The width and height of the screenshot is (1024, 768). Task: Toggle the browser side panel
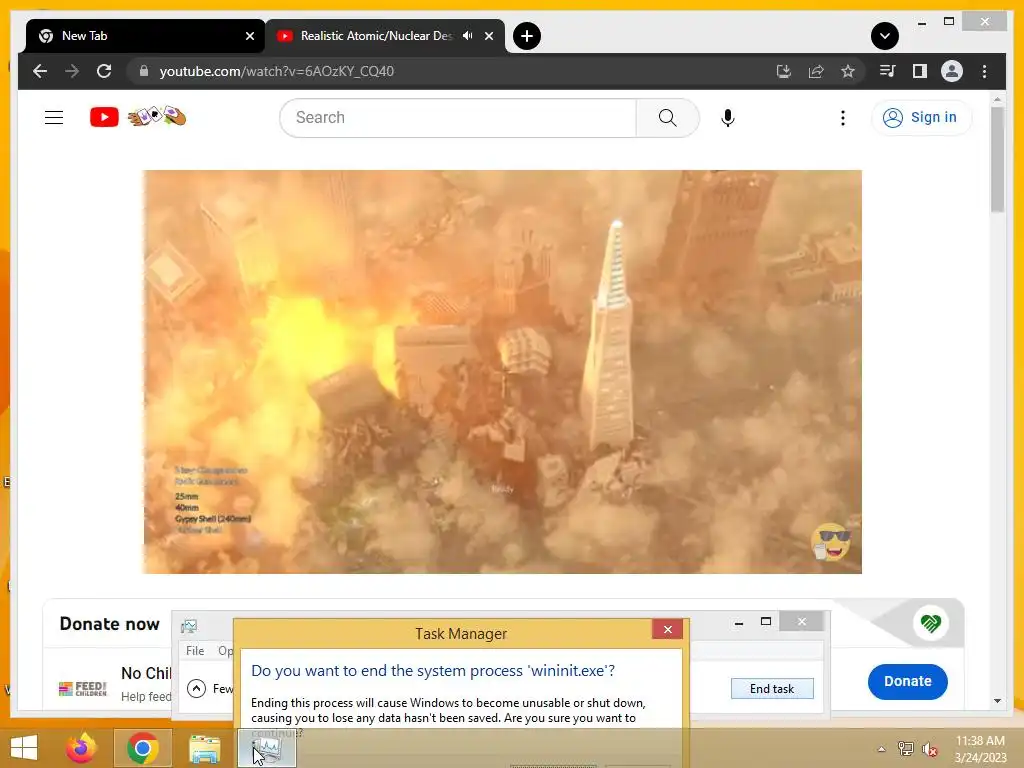[x=920, y=71]
